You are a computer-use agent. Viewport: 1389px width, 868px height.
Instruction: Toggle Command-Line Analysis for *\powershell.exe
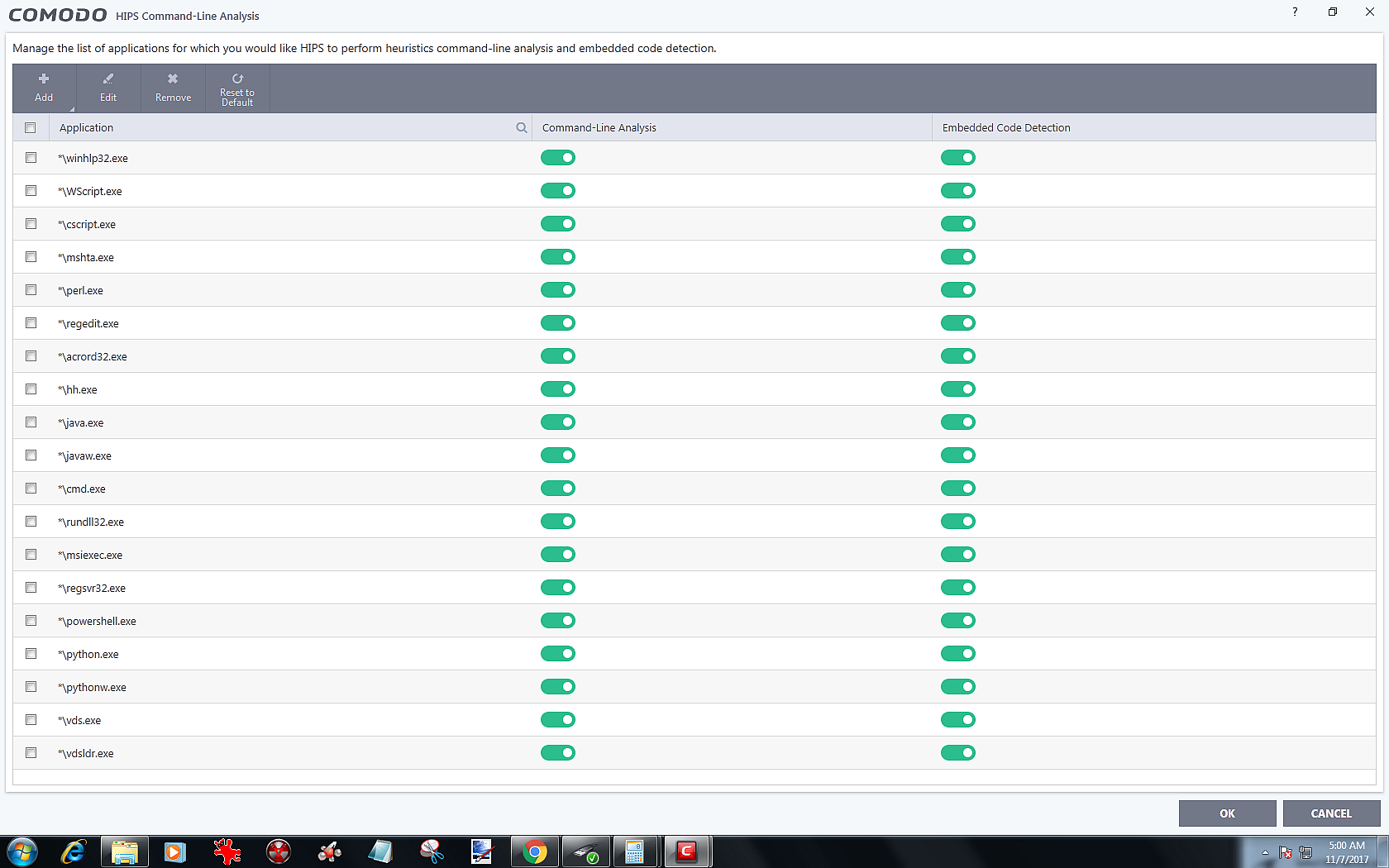pos(558,621)
